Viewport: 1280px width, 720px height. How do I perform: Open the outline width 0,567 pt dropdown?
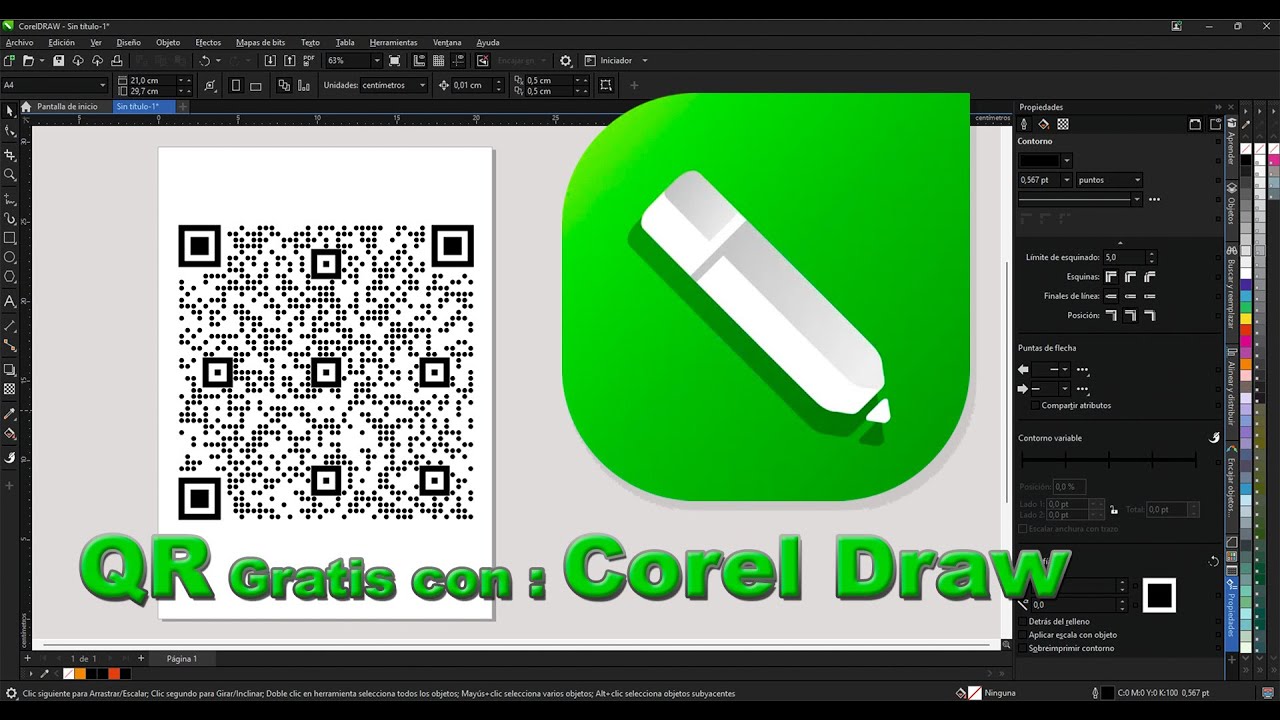click(x=1066, y=180)
